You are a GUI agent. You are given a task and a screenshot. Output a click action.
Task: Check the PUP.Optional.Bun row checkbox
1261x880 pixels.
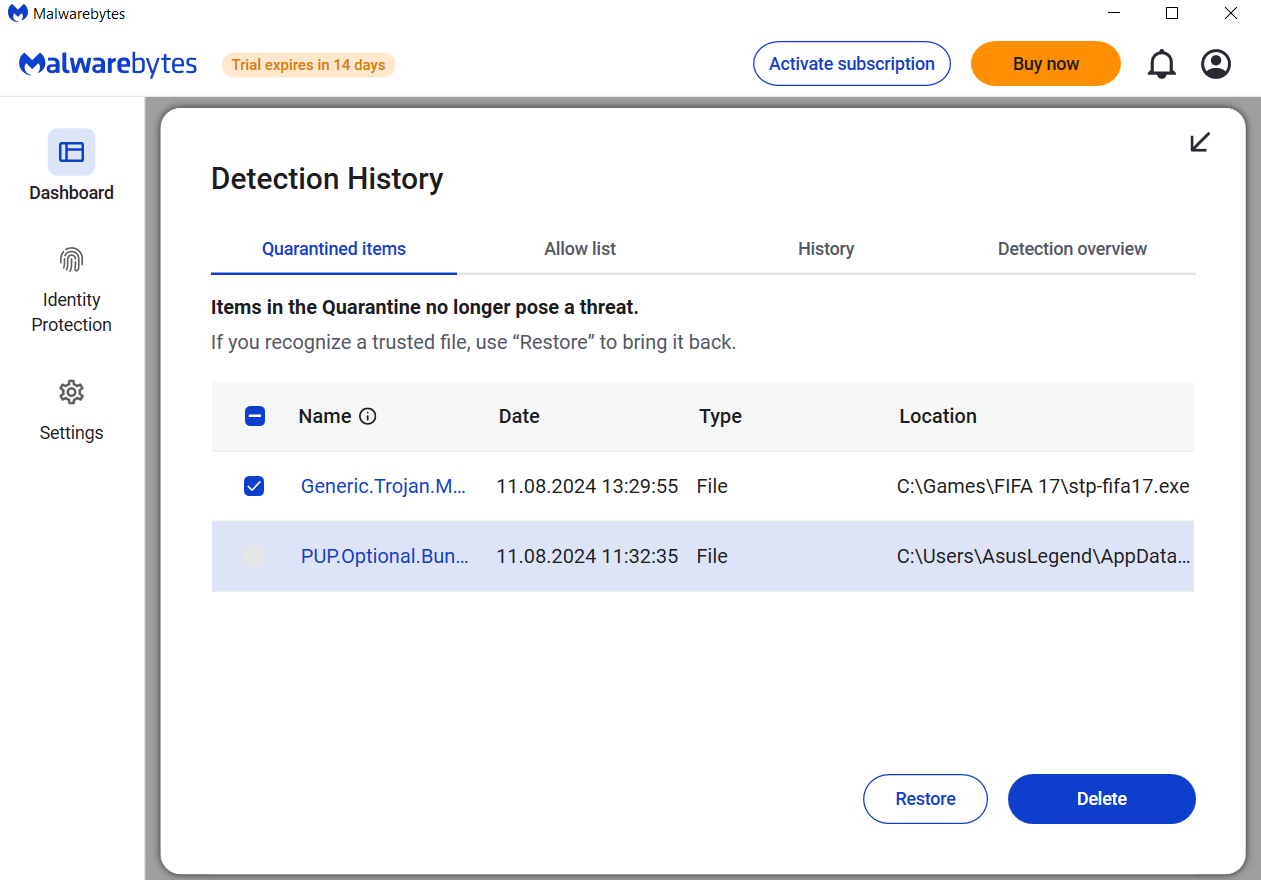pos(254,557)
